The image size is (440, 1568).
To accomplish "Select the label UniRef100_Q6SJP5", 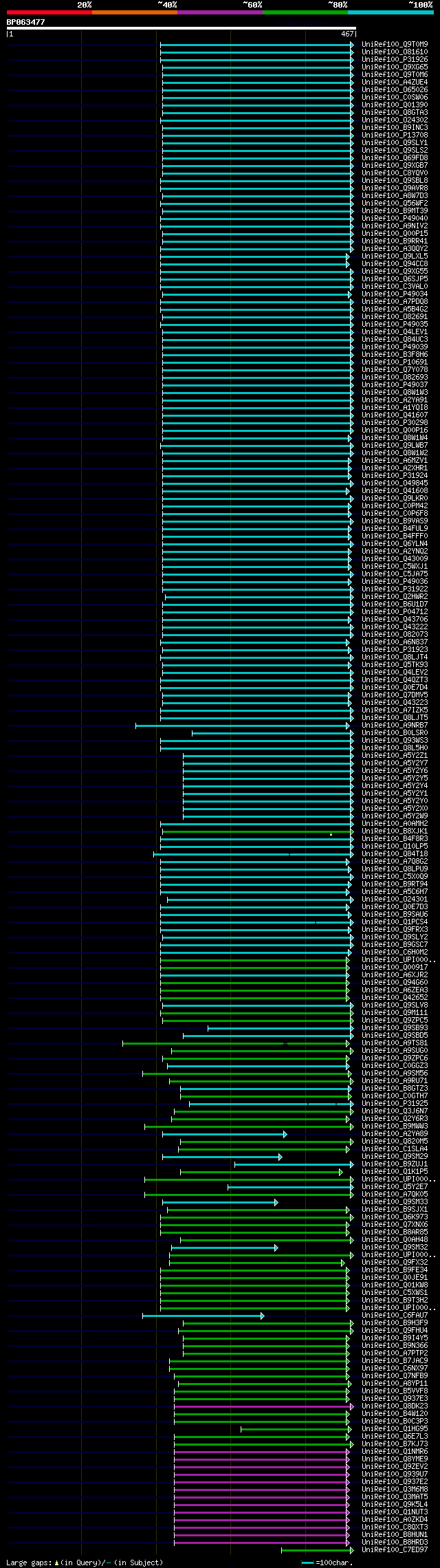I will click(395, 279).
